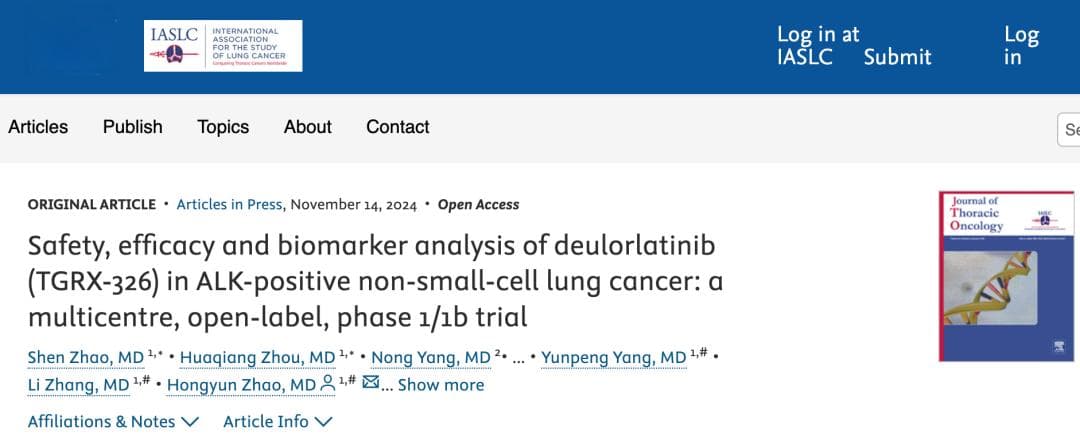Show more authors in the list

(440, 385)
